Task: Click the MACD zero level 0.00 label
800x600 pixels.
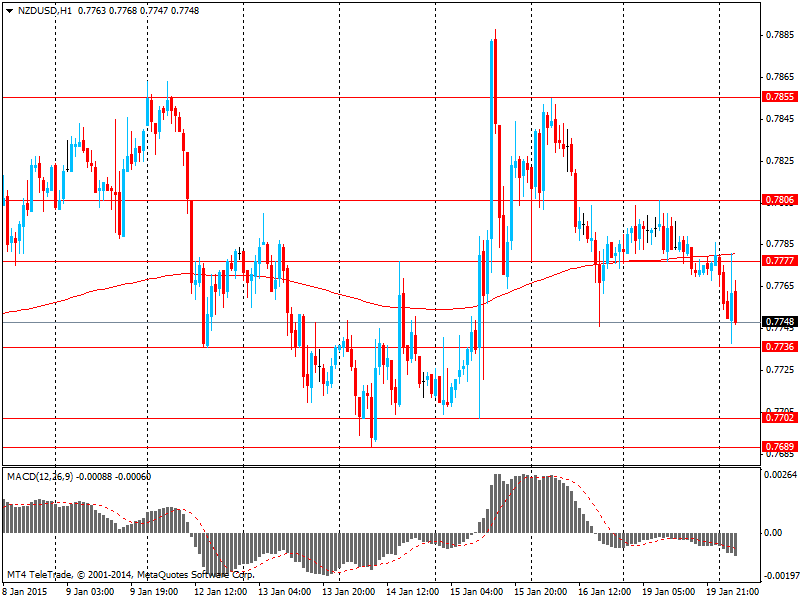Action: (773, 533)
